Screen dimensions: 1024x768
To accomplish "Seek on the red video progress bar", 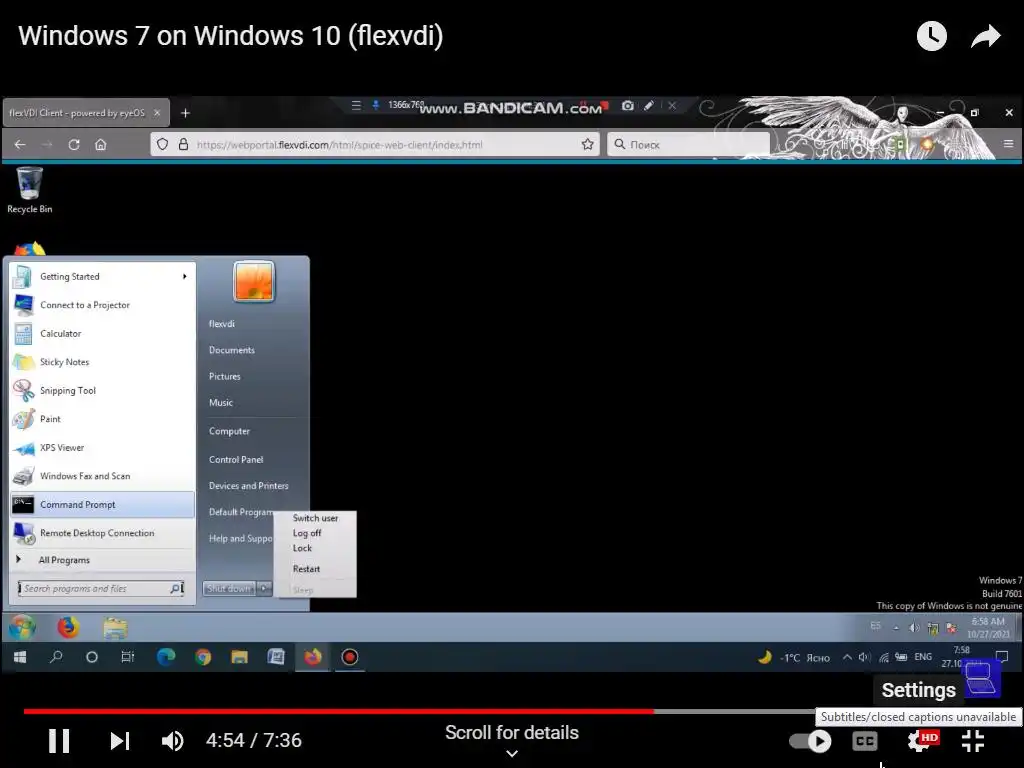I will 338,711.
